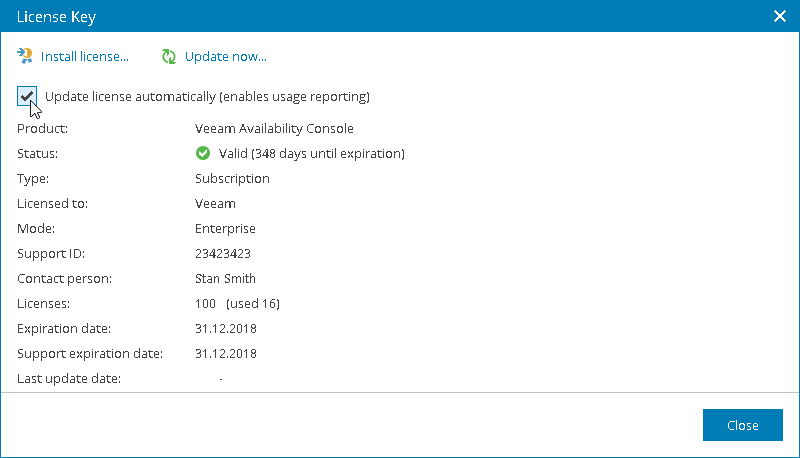The image size is (800, 458).
Task: Select the Support ID value 23423423
Action: click(223, 254)
